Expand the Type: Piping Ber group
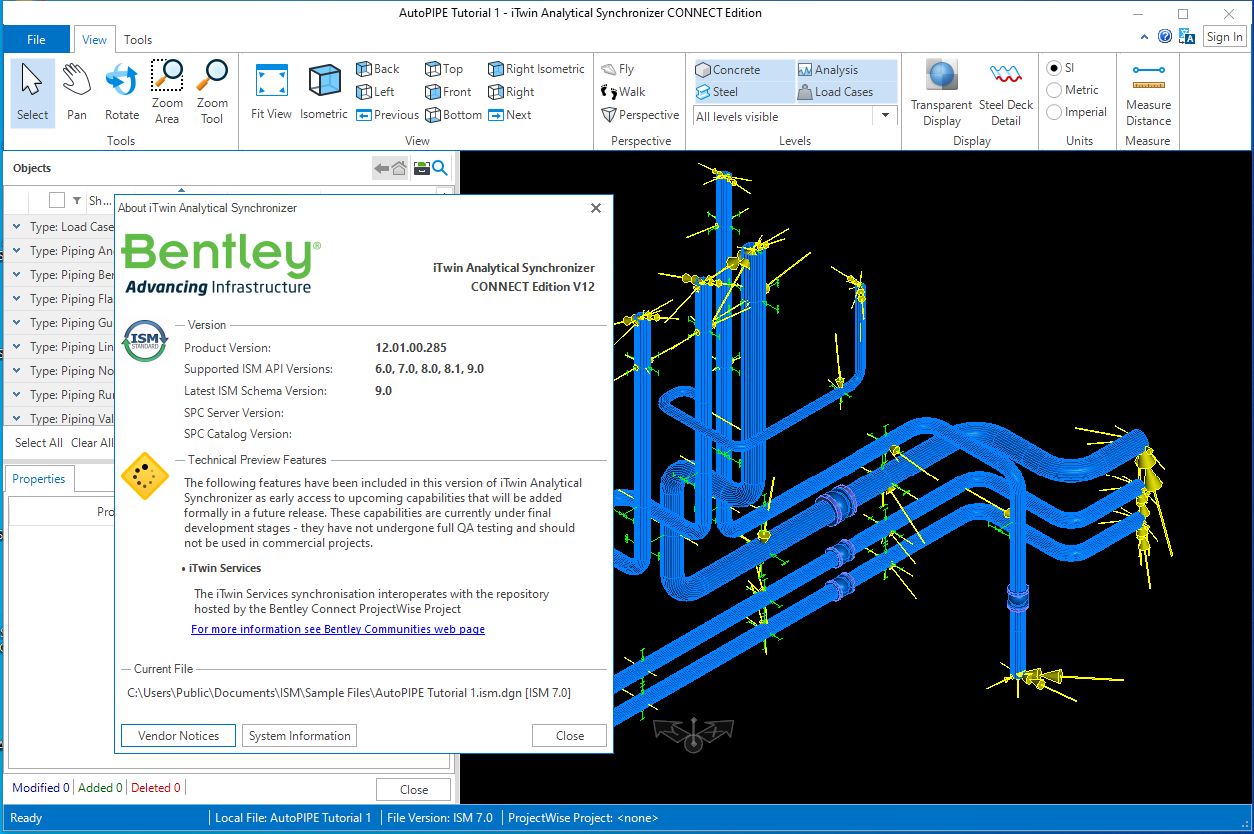The image size is (1254, 834). click(x=17, y=275)
